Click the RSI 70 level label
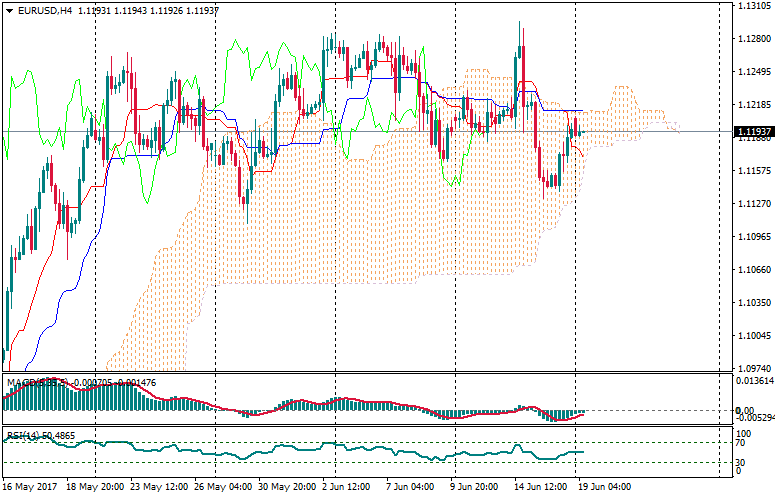 pos(743,442)
